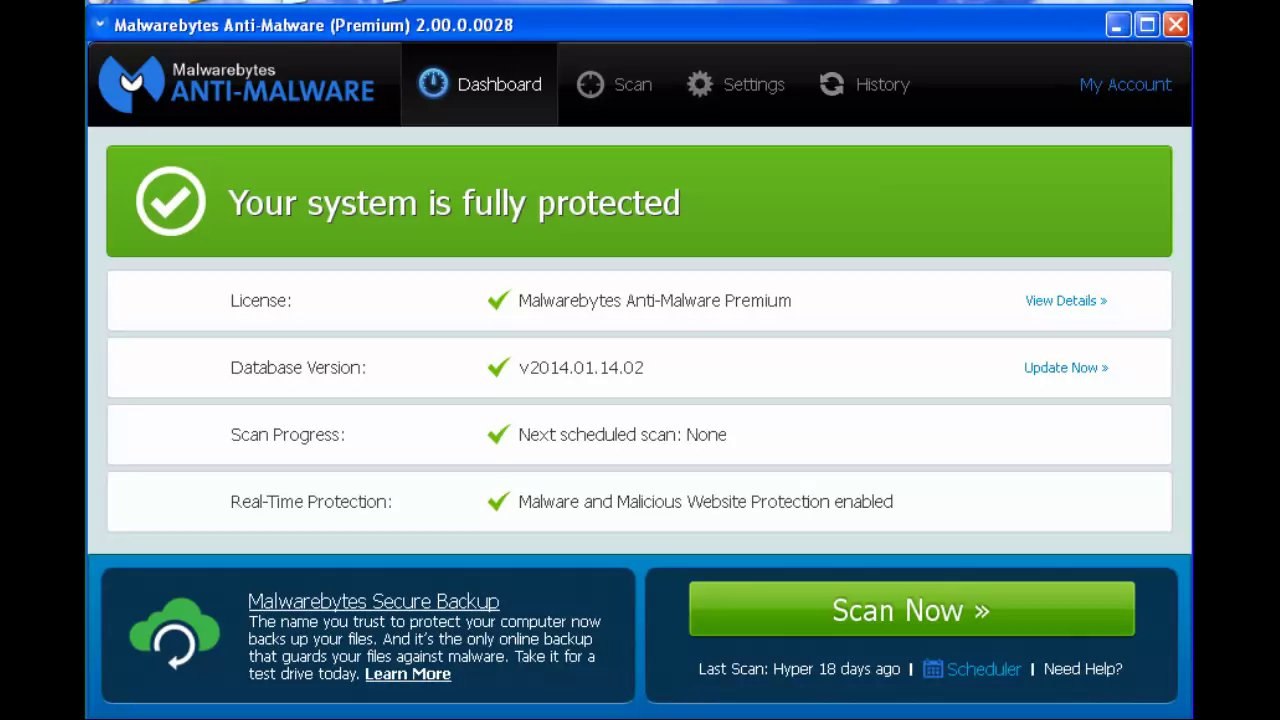Click the 'Scan Progress:' row label
Screen dimensions: 1280x720
coord(287,434)
